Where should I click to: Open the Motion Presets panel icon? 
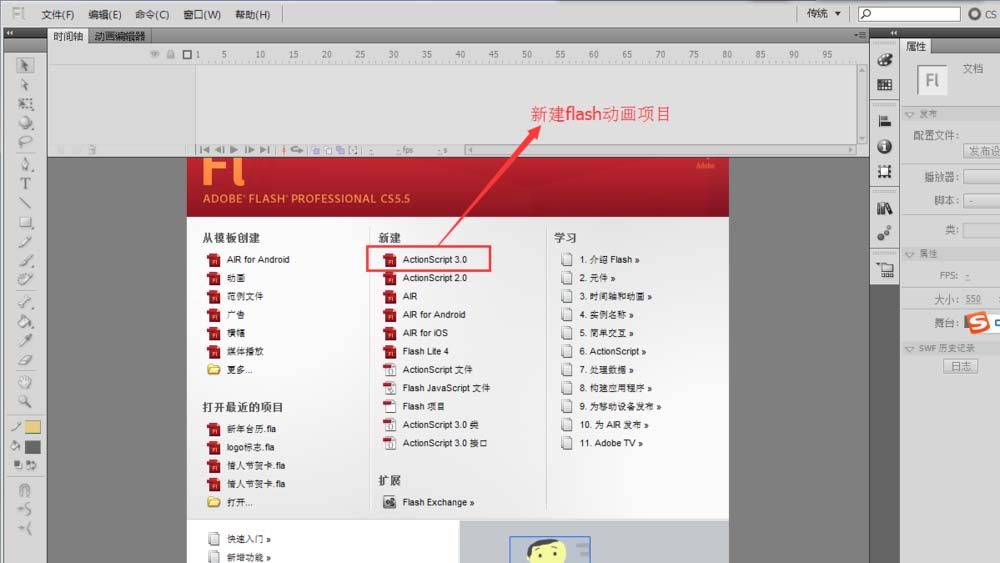tap(885, 233)
